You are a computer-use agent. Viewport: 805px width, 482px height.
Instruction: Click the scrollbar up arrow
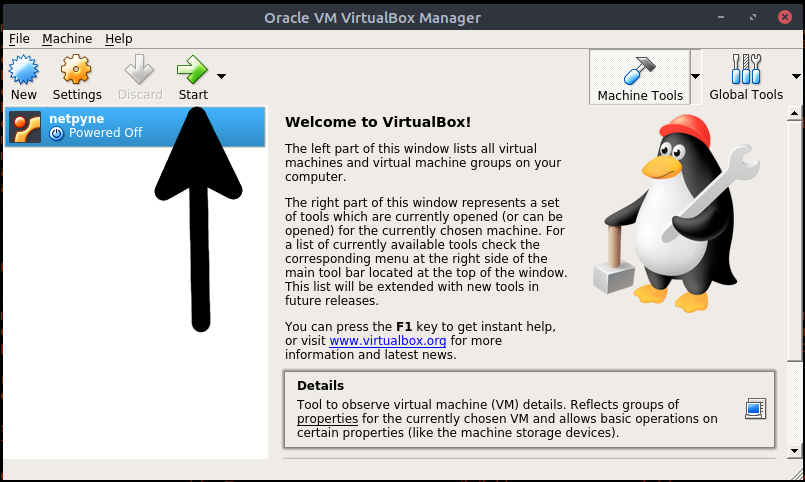pos(794,113)
